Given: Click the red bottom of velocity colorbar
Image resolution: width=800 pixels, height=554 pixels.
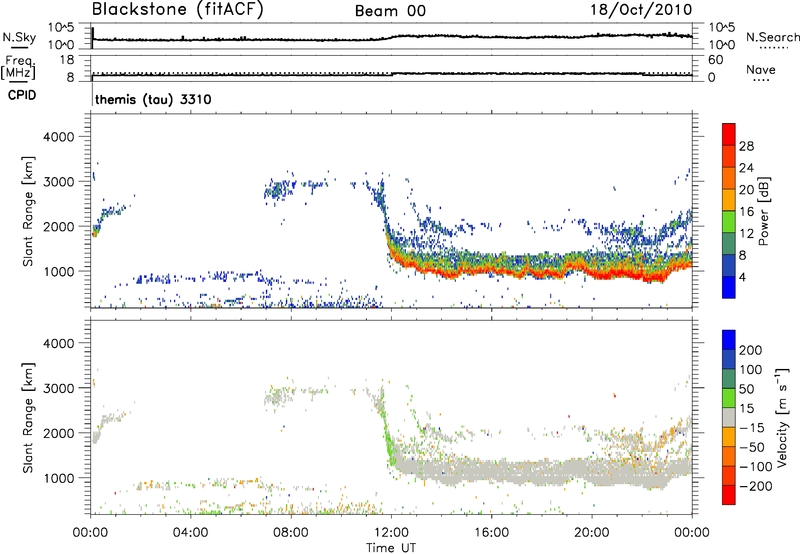Looking at the screenshot, I should (x=729, y=495).
